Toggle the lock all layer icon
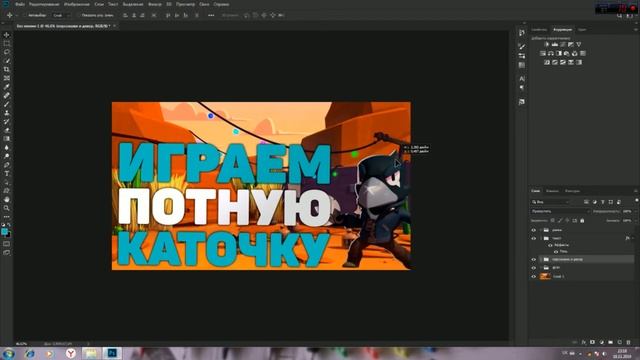The image size is (640, 360). click(582, 220)
